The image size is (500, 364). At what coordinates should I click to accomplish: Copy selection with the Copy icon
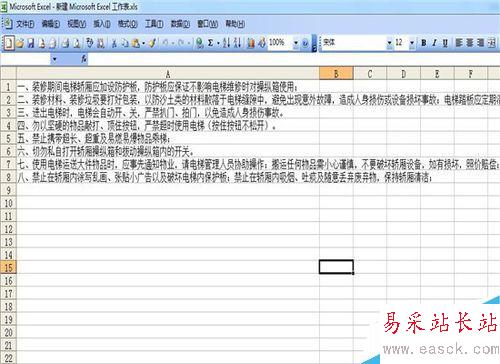[x=125, y=43]
